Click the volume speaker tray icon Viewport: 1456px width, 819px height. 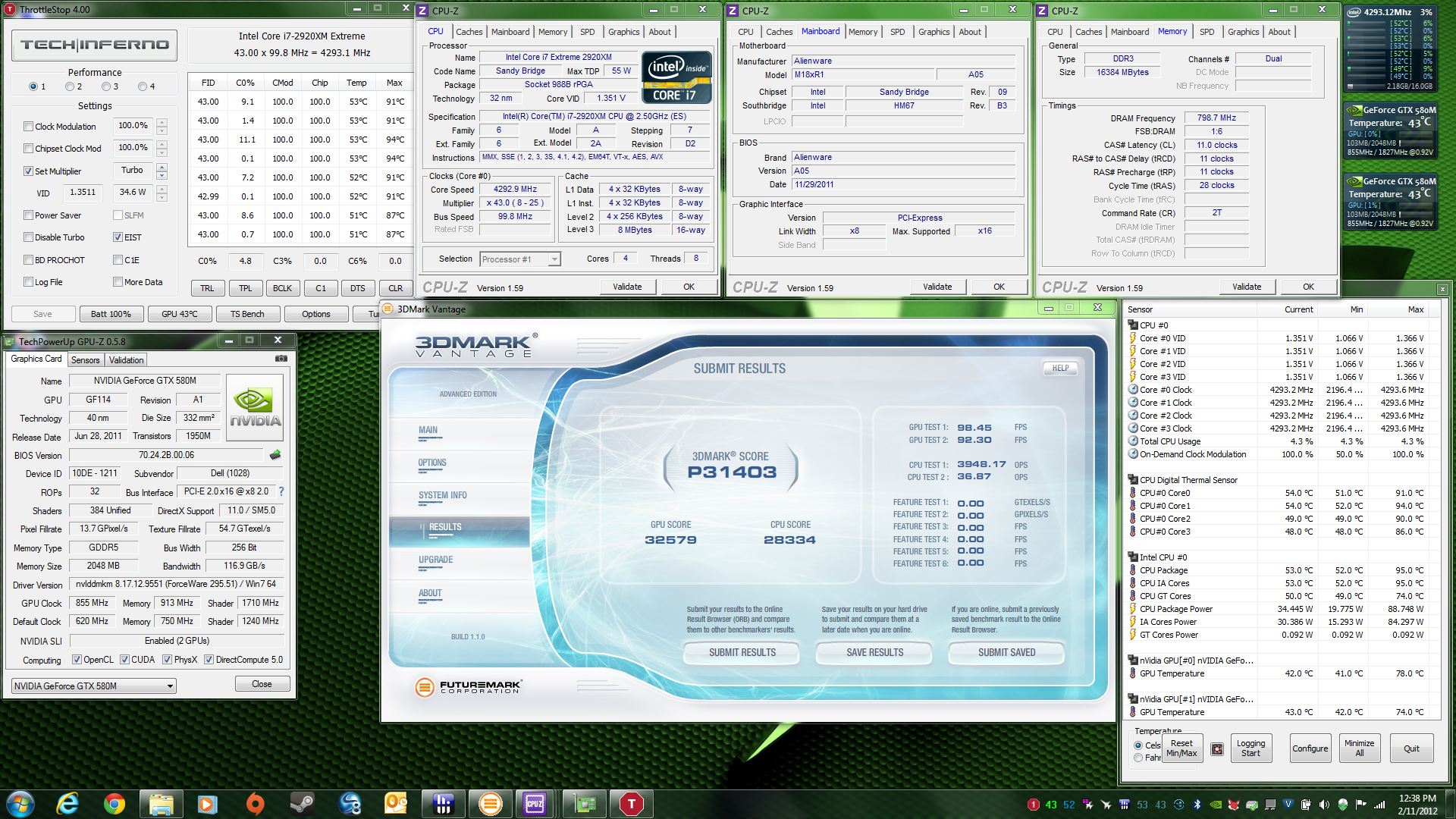tap(1324, 805)
